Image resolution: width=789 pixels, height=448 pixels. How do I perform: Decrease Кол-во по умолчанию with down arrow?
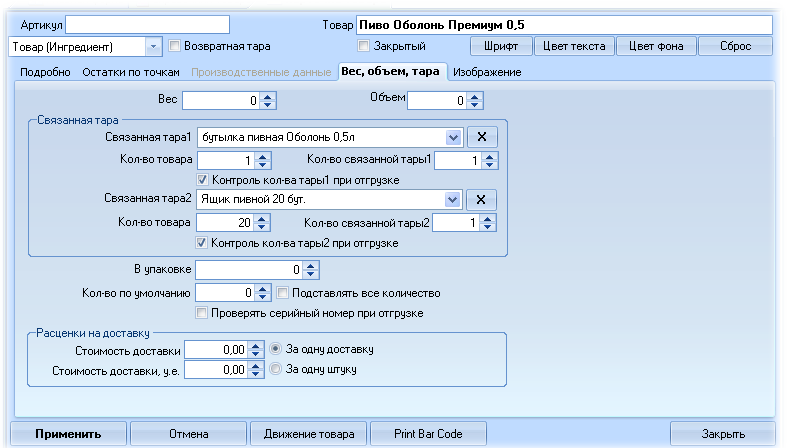pos(262,296)
